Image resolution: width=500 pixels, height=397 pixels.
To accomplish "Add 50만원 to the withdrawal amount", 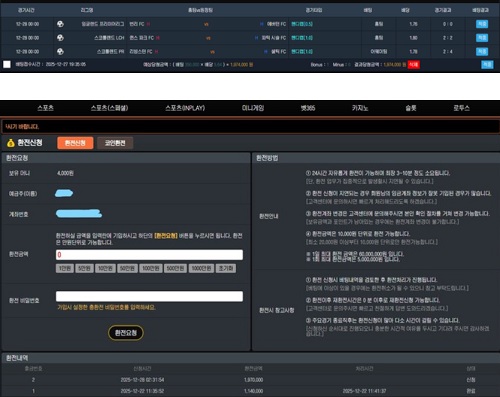I will click(127, 268).
